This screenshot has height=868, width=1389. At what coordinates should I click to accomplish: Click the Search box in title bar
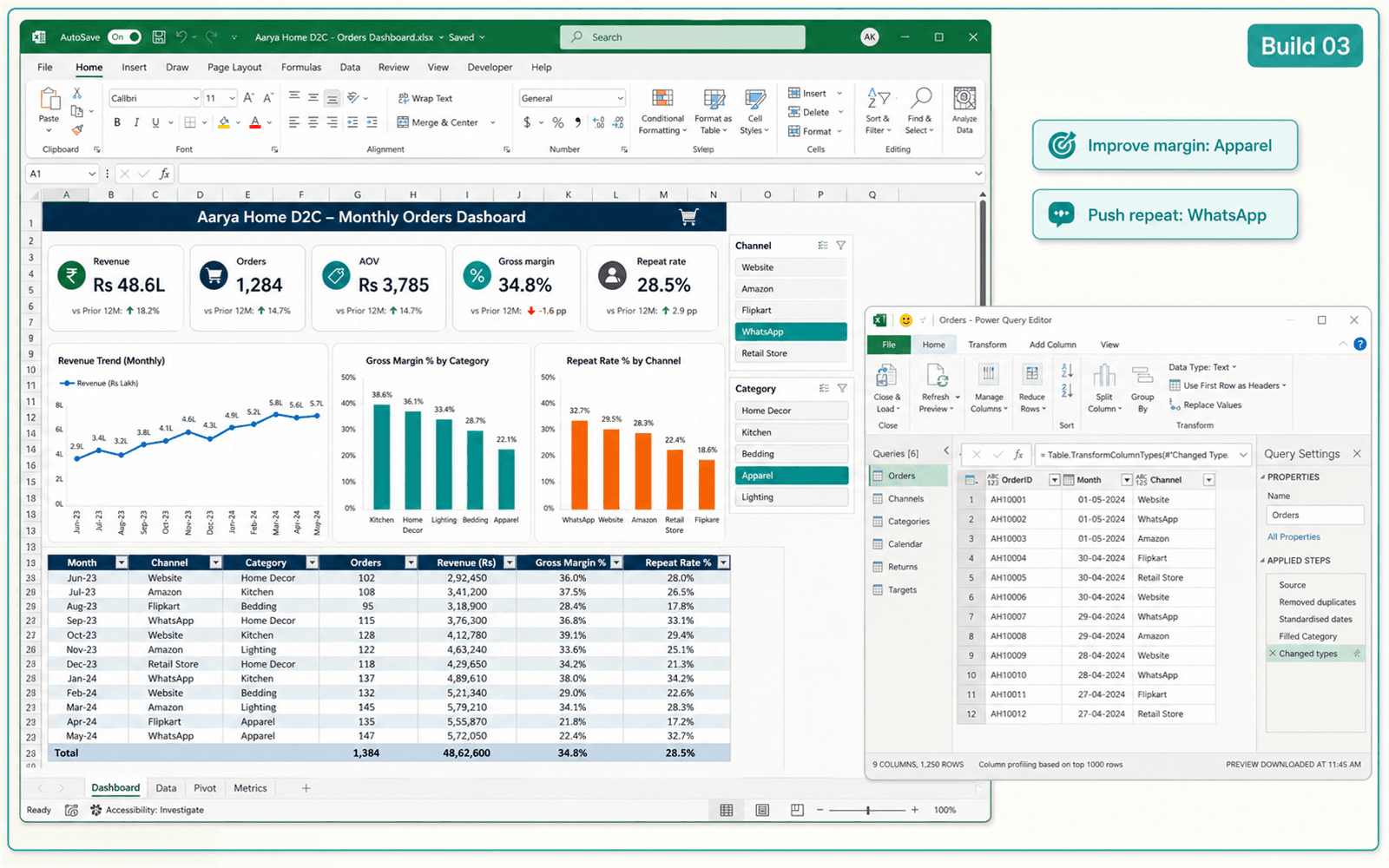click(x=682, y=37)
